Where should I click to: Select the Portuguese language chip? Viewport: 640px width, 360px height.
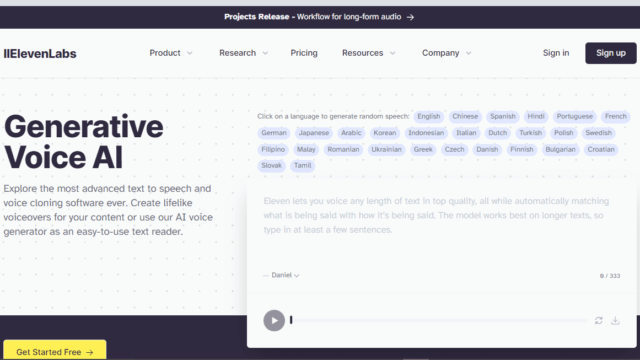[574, 117]
